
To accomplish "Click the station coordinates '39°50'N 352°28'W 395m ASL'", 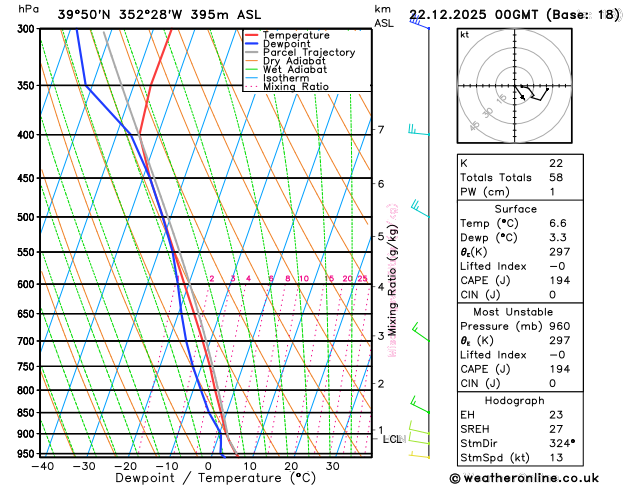I will pyautogui.click(x=159, y=15).
